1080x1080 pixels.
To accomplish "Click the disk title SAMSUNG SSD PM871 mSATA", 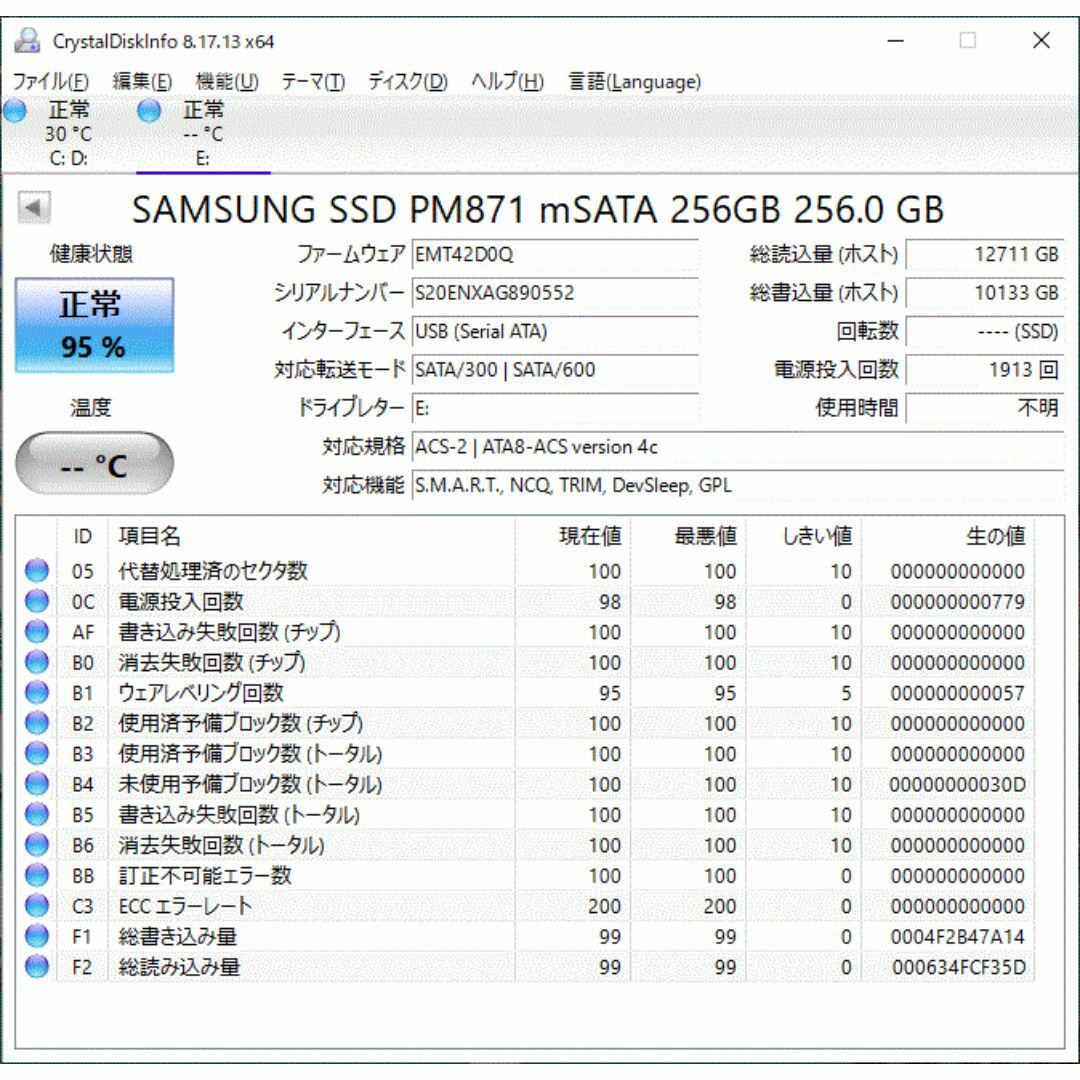I will (537, 209).
